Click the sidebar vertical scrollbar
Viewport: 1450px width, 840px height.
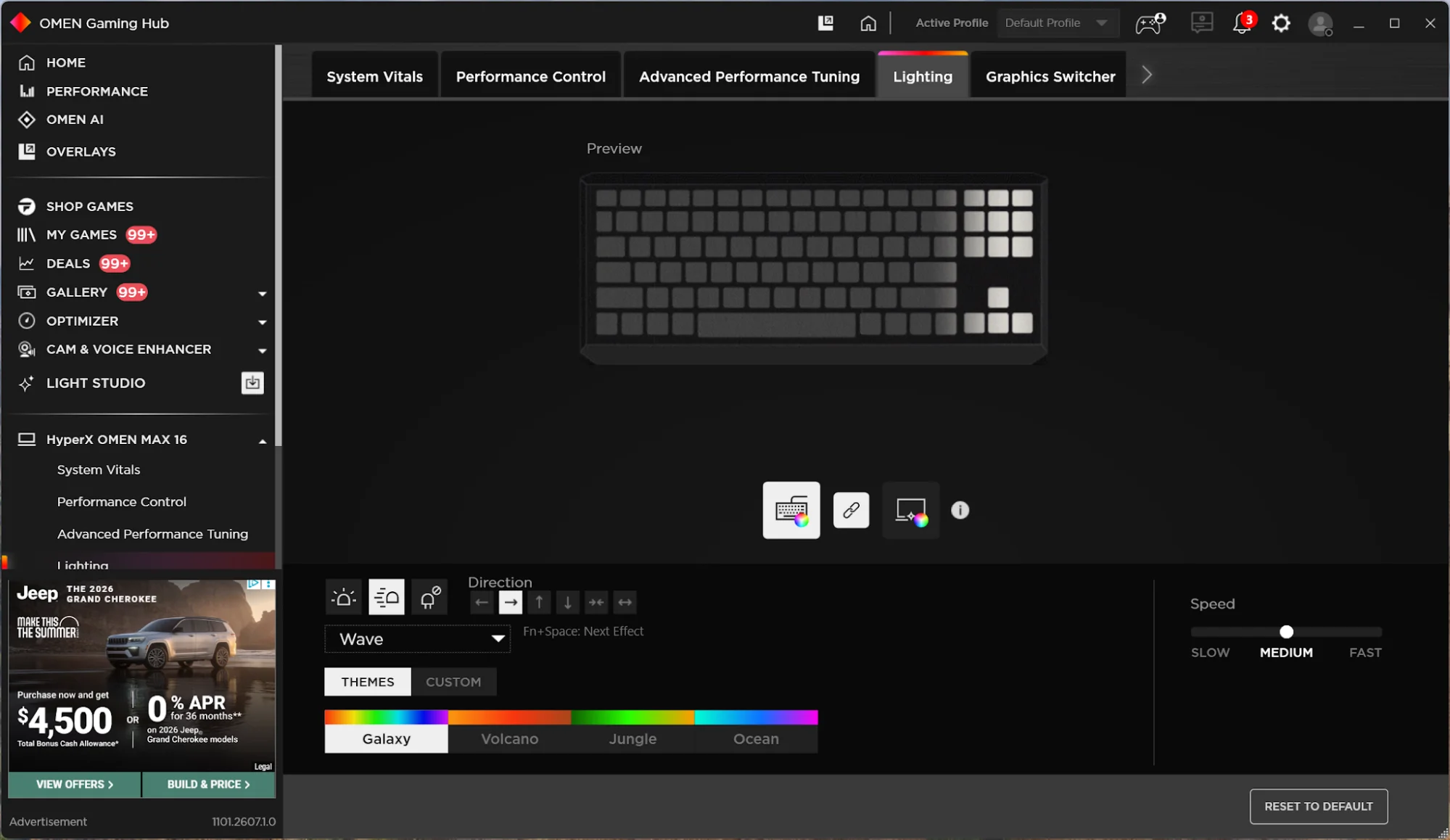click(x=278, y=245)
